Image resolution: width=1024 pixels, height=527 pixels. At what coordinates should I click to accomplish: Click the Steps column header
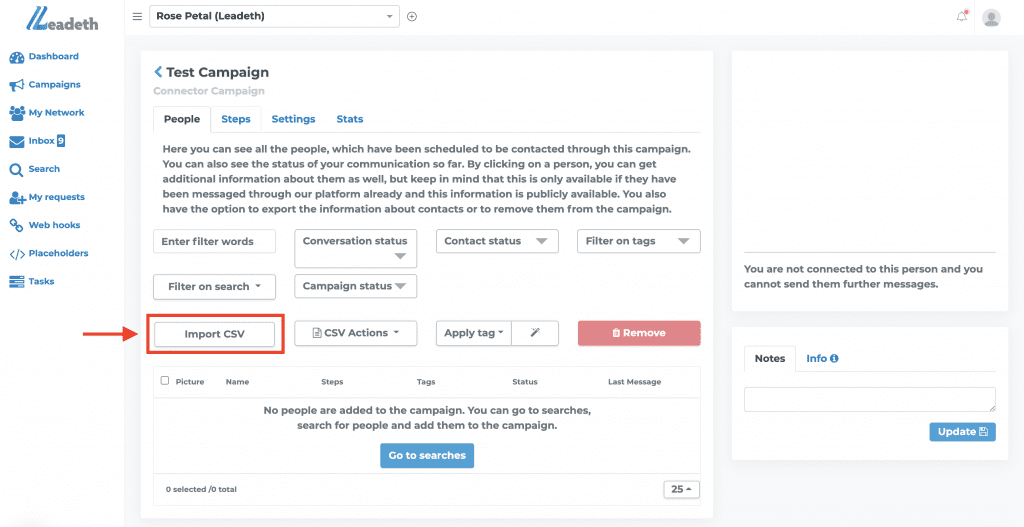[x=332, y=382]
